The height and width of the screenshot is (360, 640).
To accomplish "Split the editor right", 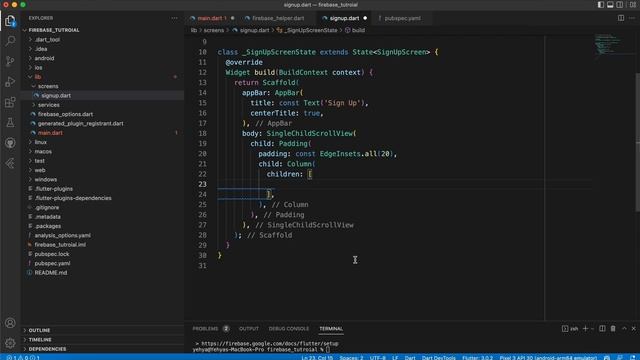I will (x=621, y=18).
